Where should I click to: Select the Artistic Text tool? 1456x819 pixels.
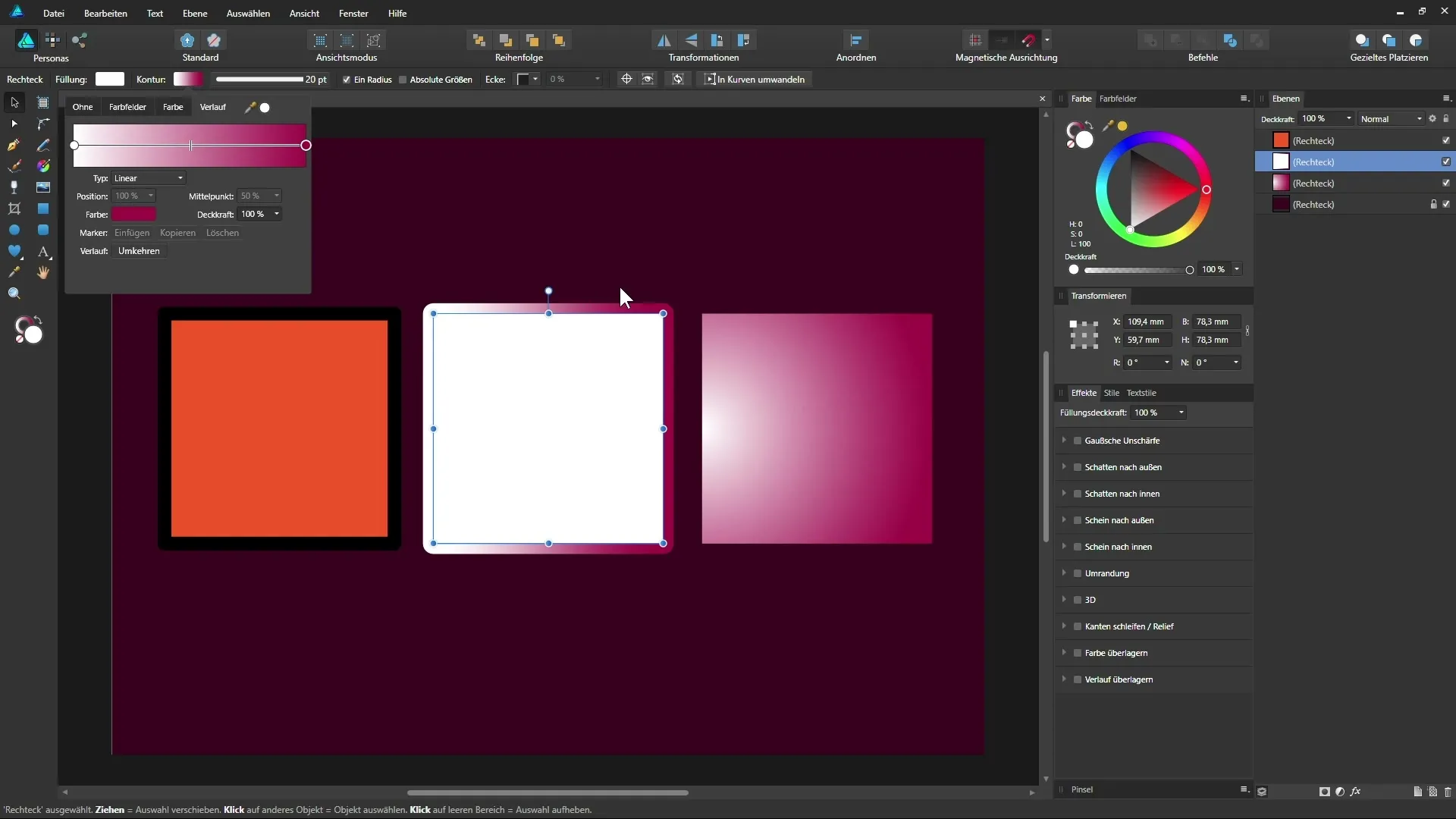tap(43, 251)
